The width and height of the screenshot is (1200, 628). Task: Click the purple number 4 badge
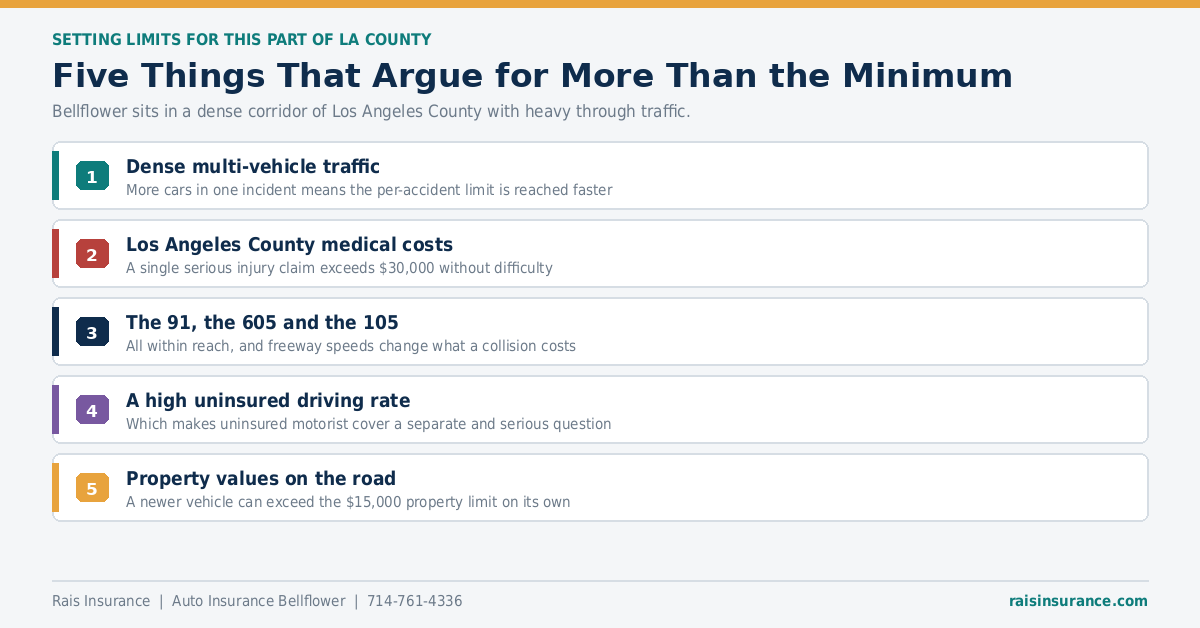(x=92, y=410)
